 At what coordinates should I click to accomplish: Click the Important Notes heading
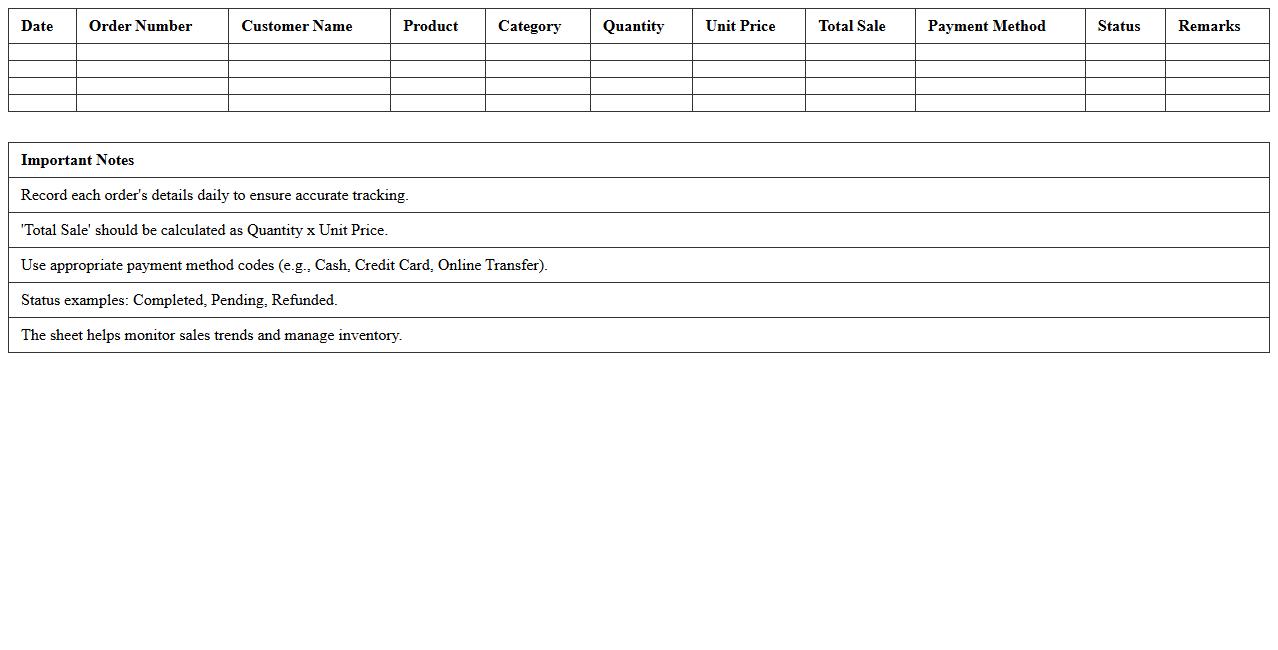click(x=78, y=160)
